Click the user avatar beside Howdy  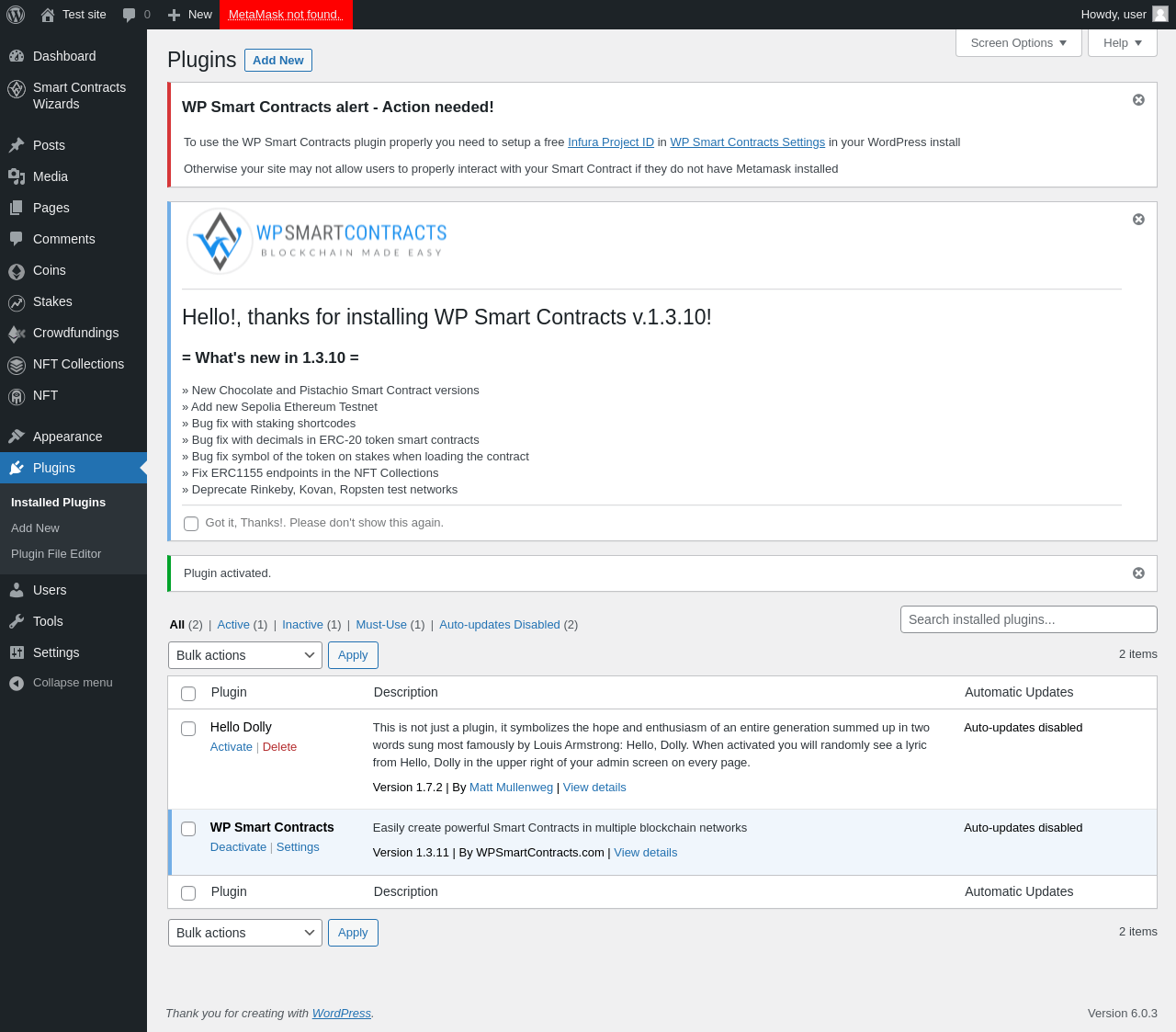(x=1160, y=14)
